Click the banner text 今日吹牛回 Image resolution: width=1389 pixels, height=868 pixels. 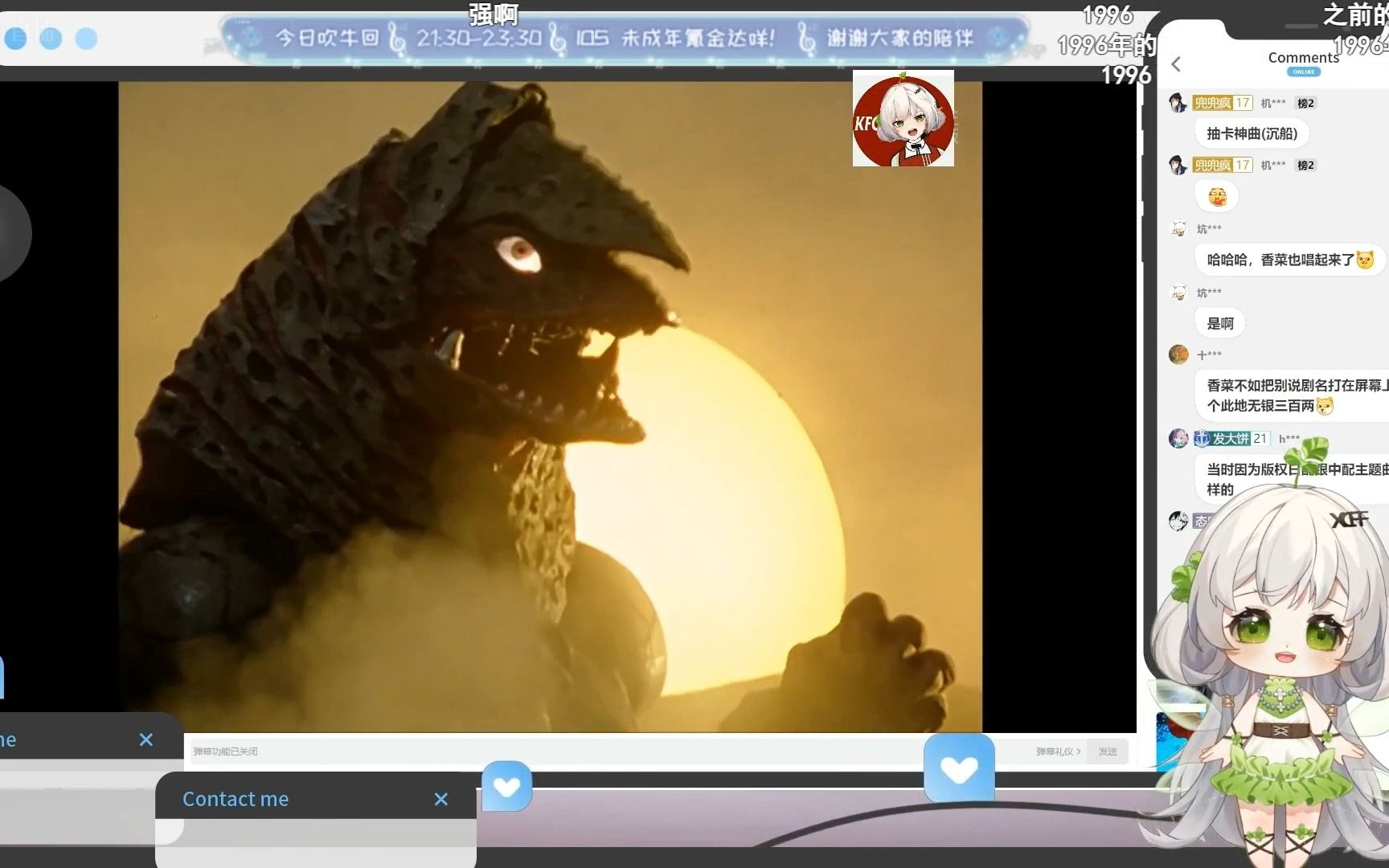pyautogui.click(x=327, y=38)
